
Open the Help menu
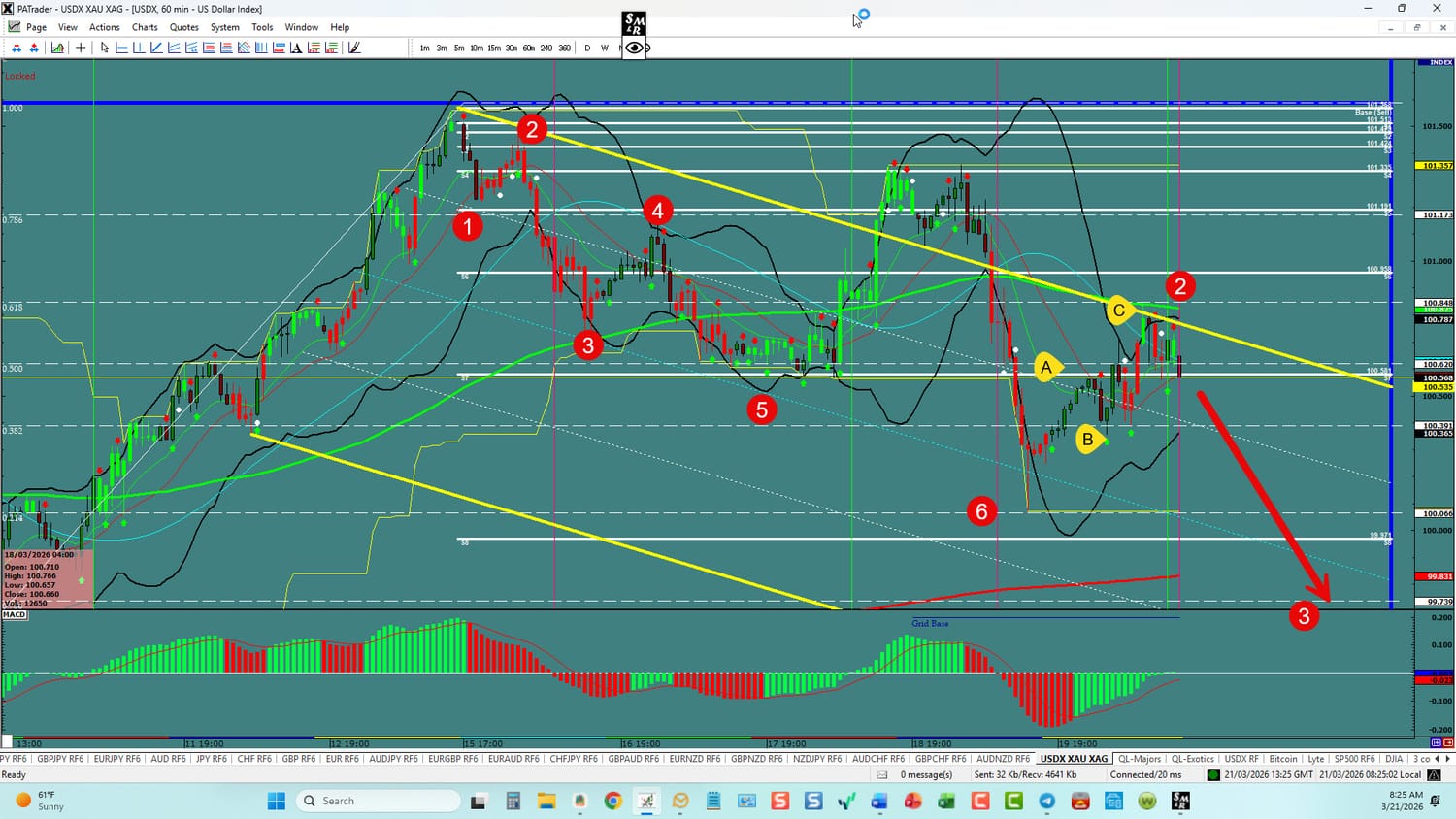pos(340,27)
